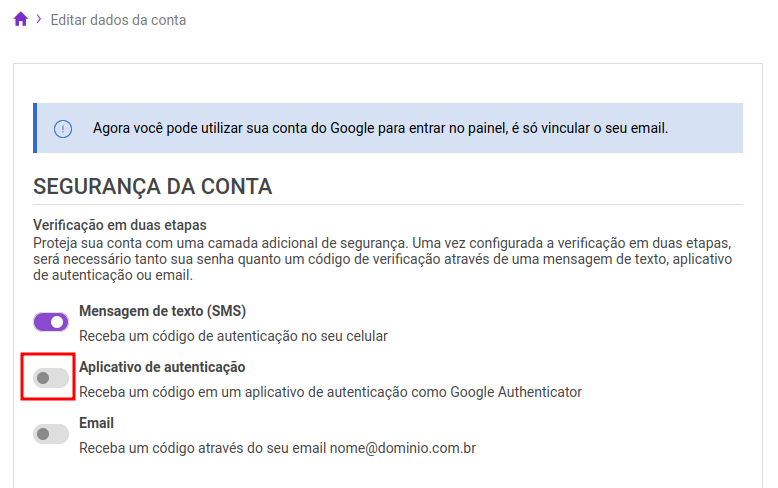Click the Verificação em duas etapas subtitle
This screenshot has height=488, width=778.
(x=120, y=225)
